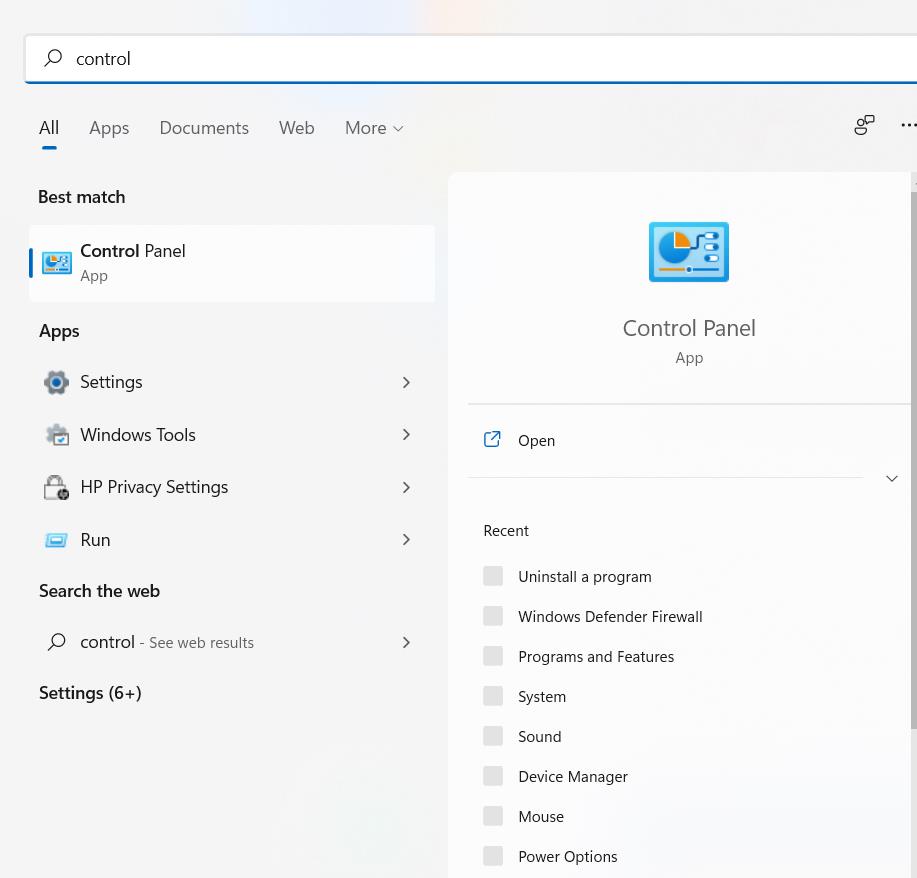Click the search magnifier icon in search box
Viewport: 917px width, 878px height.
(53, 57)
